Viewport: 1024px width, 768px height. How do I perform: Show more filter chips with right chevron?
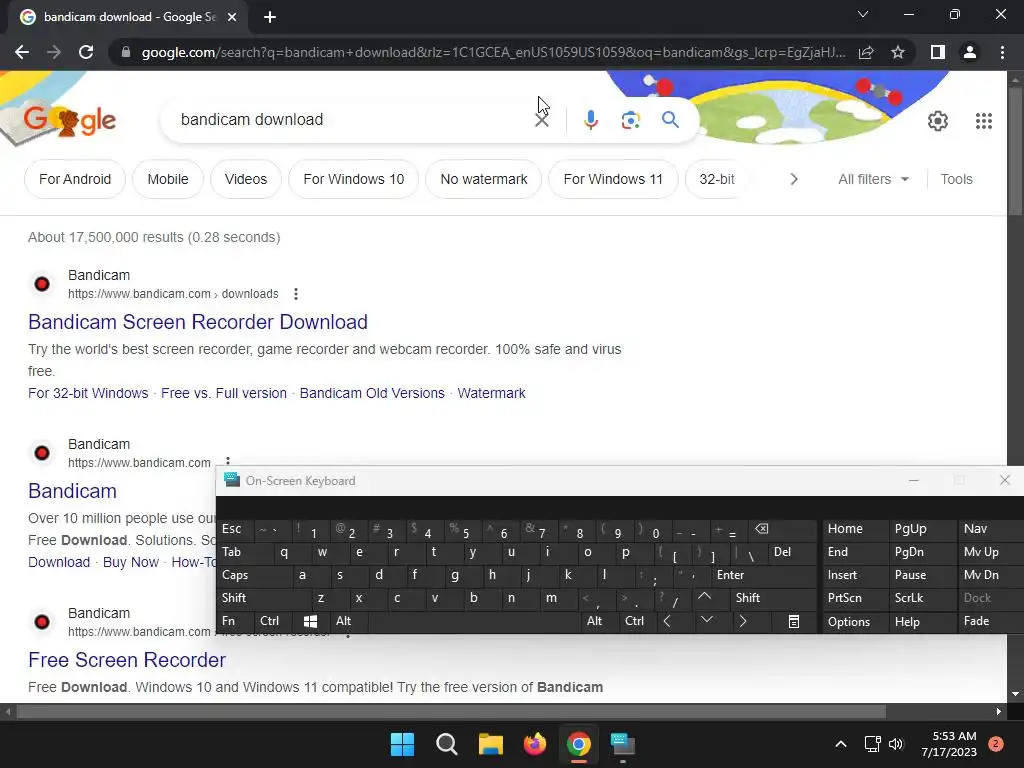793,179
